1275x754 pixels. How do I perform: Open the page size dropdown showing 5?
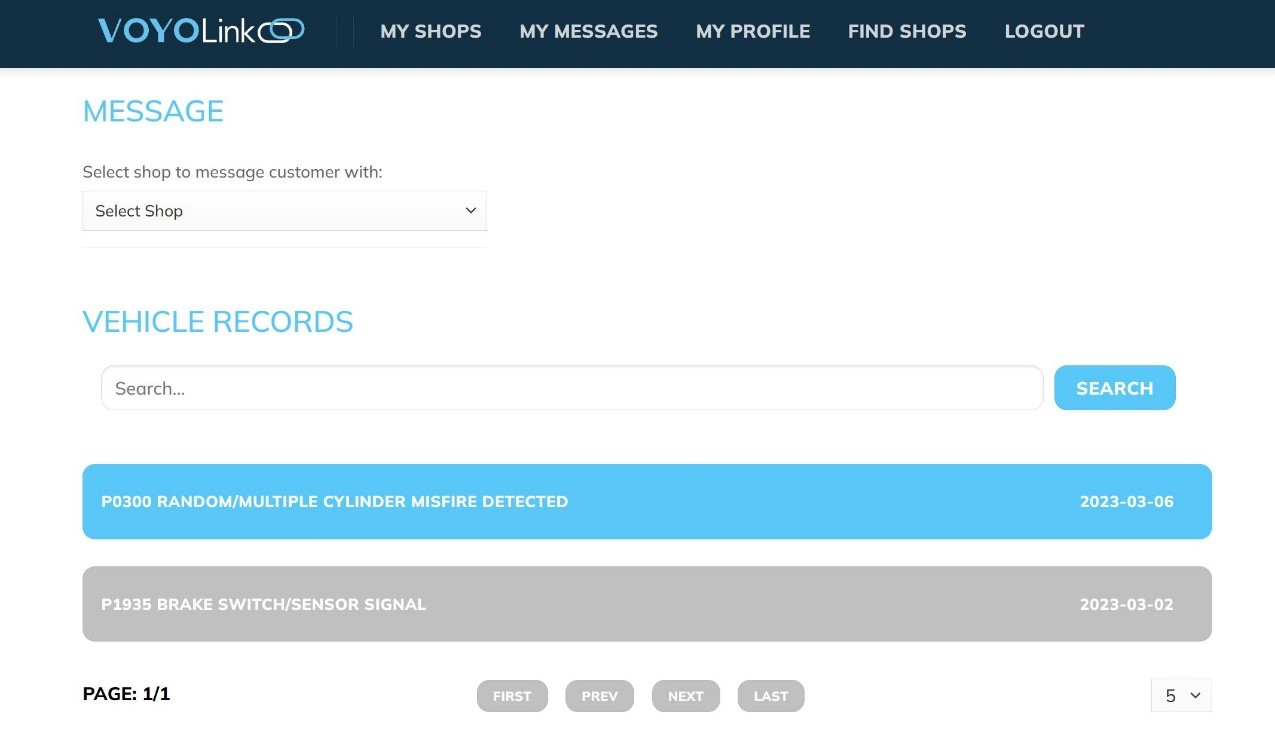pyautogui.click(x=1181, y=696)
